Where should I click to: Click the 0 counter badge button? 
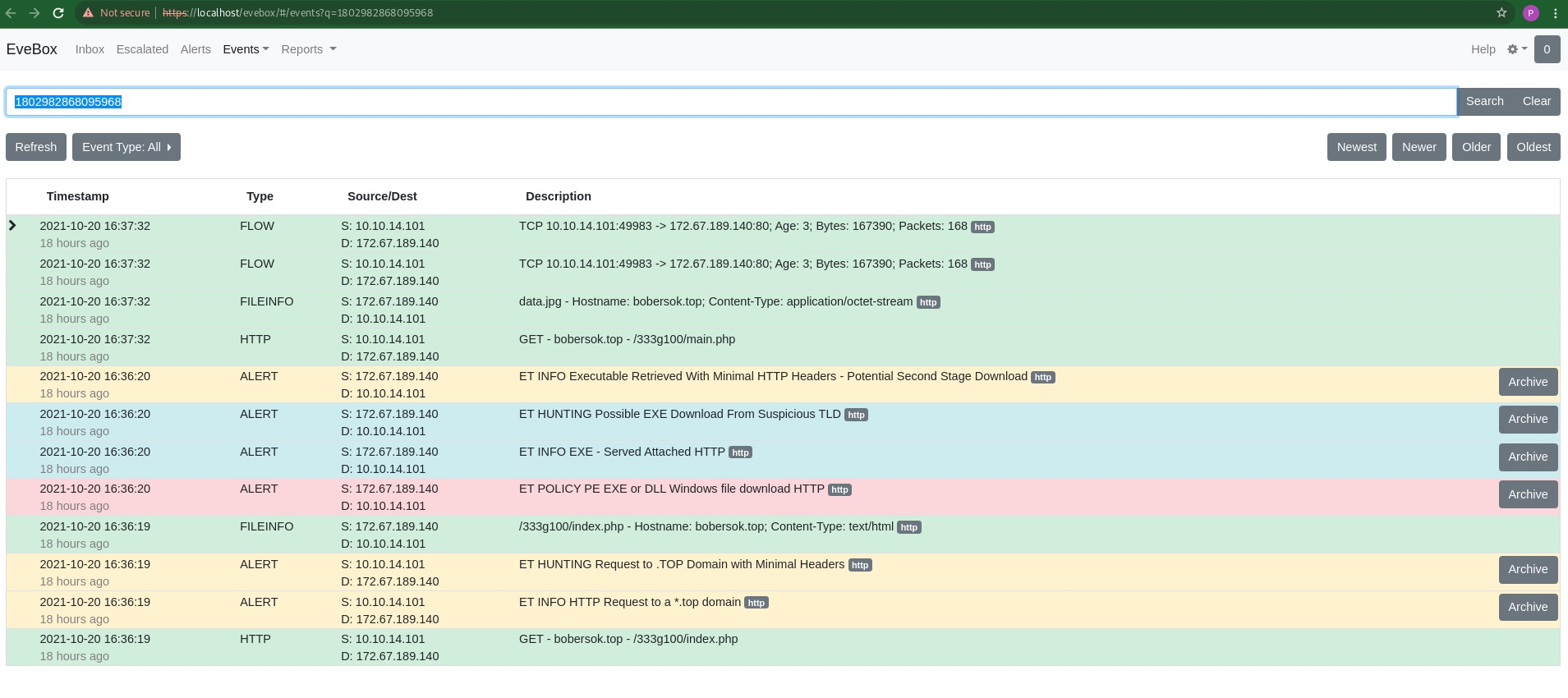coord(1547,49)
